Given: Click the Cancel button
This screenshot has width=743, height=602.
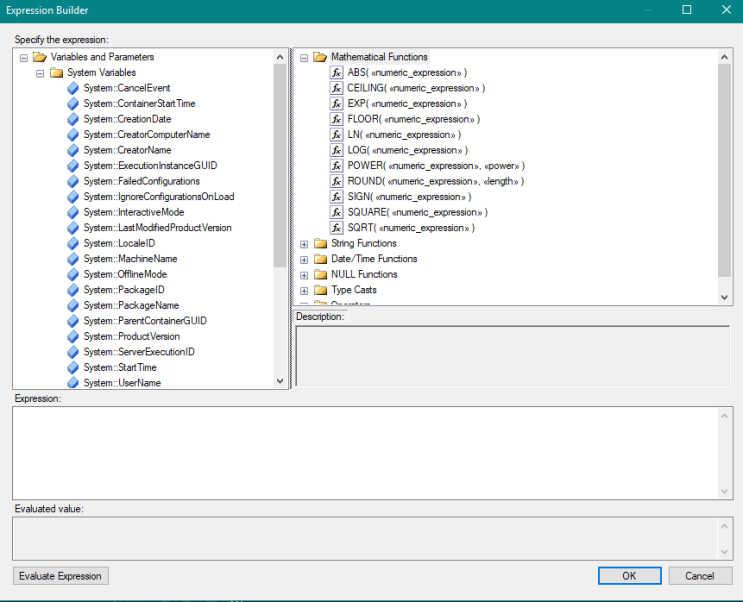Looking at the screenshot, I should tap(700, 576).
